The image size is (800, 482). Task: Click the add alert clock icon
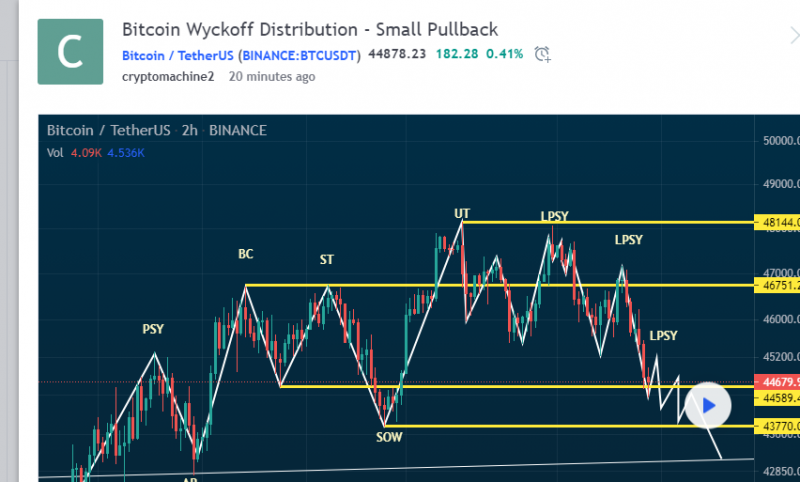542,54
